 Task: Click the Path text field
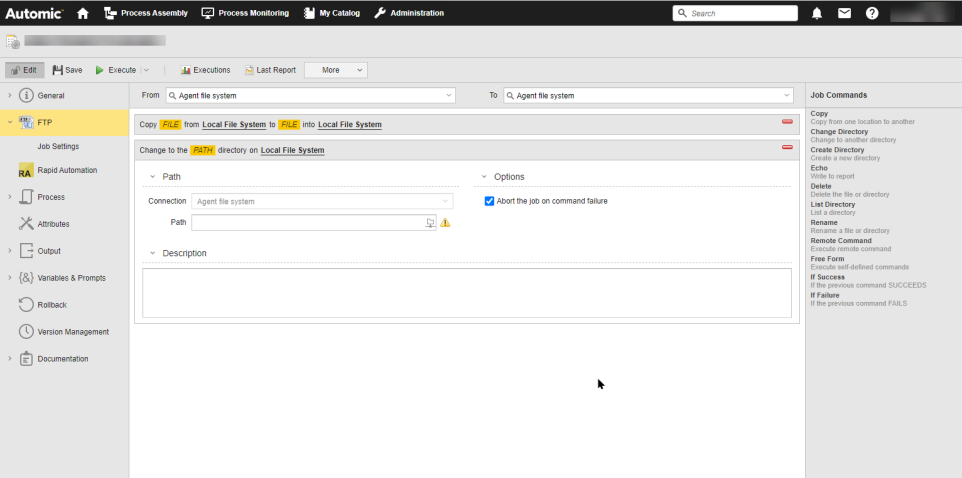coord(314,223)
